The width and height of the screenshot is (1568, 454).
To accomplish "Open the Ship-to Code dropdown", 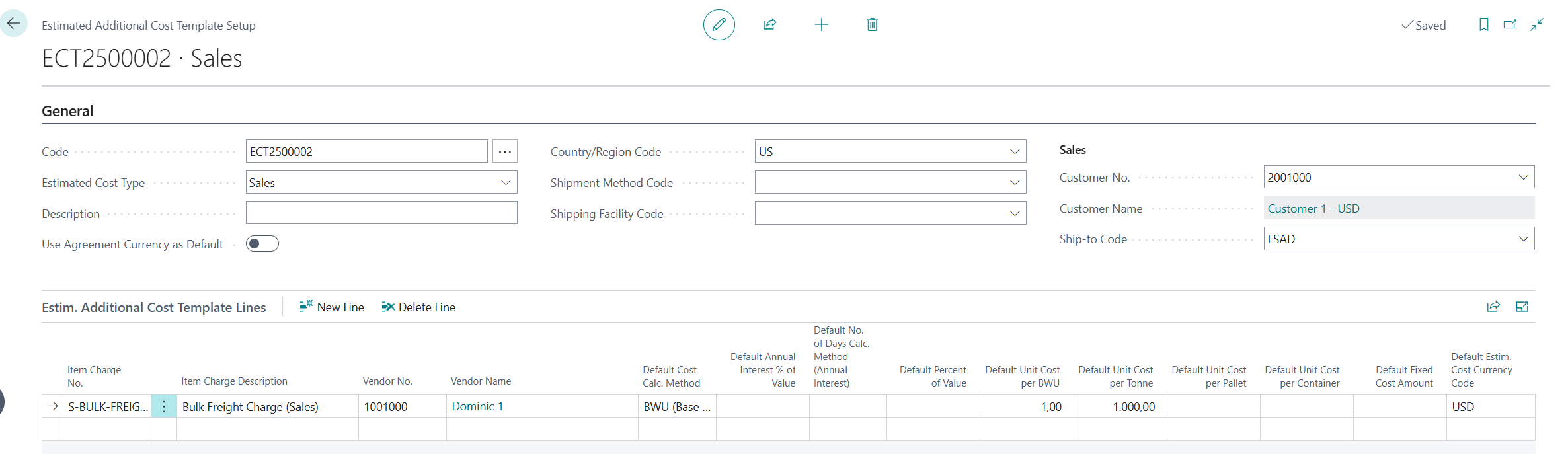I will [x=1523, y=239].
